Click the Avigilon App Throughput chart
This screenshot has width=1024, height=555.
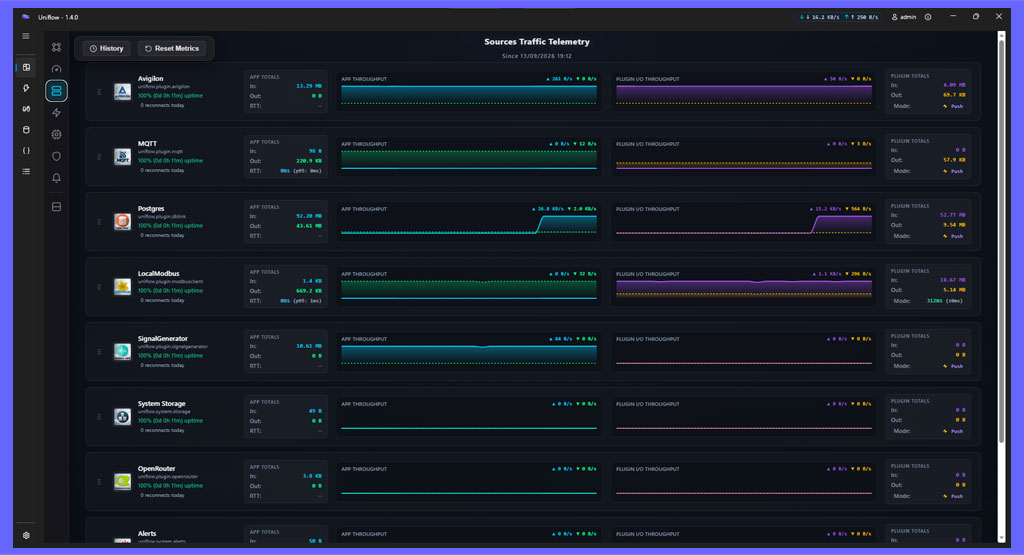click(x=469, y=91)
